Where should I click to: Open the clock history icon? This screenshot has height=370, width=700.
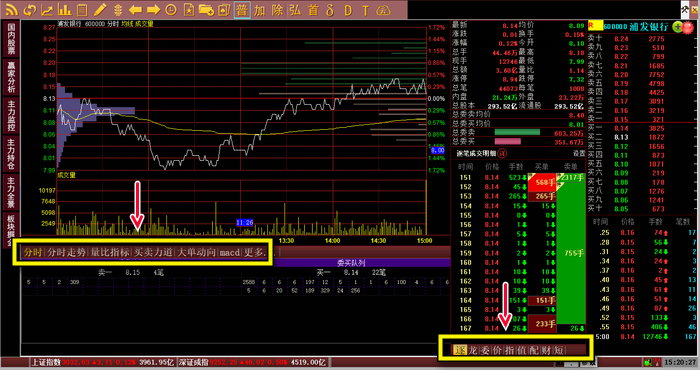[171, 9]
